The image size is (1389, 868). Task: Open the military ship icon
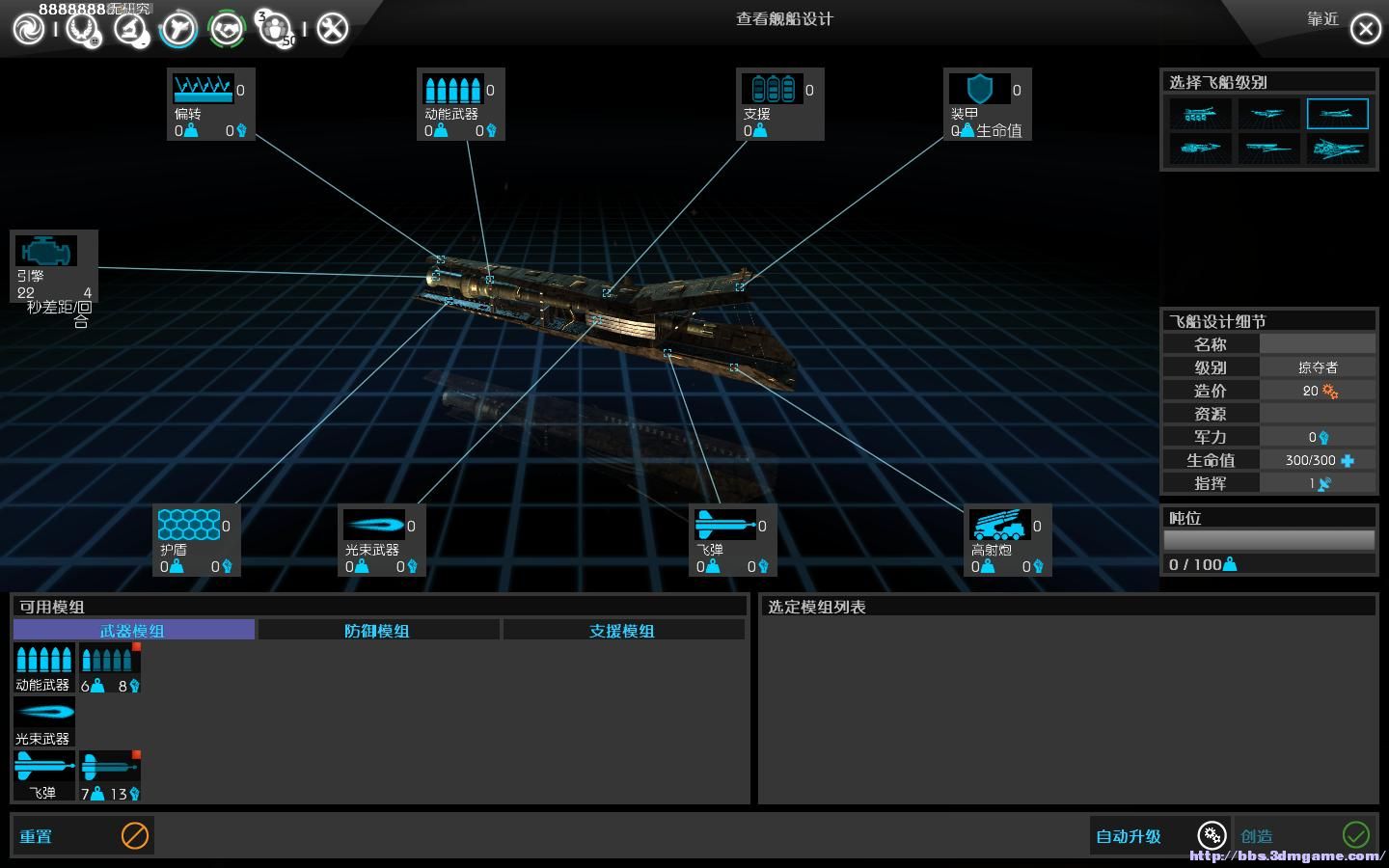click(178, 29)
